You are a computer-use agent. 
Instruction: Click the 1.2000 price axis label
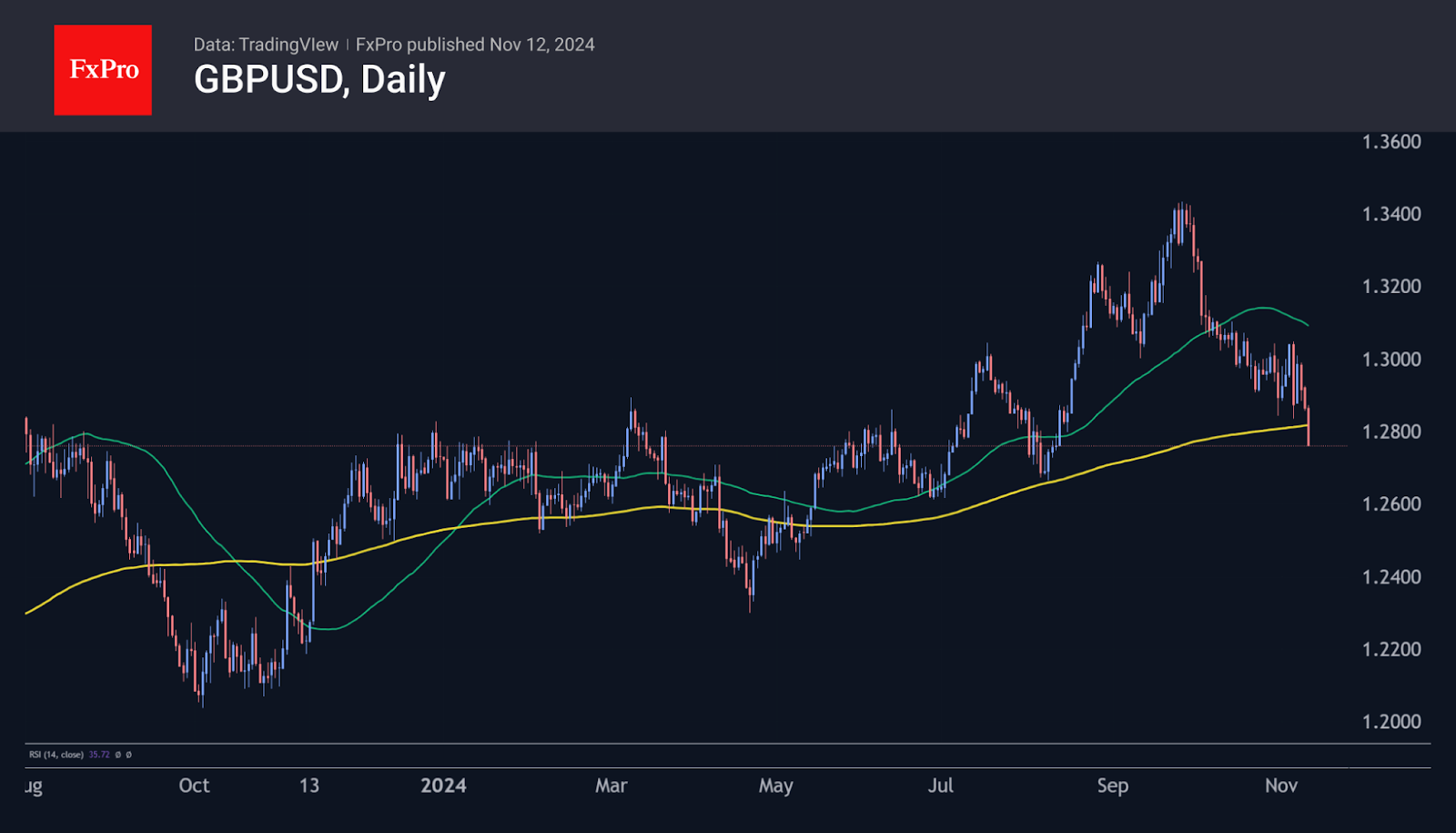1391,722
